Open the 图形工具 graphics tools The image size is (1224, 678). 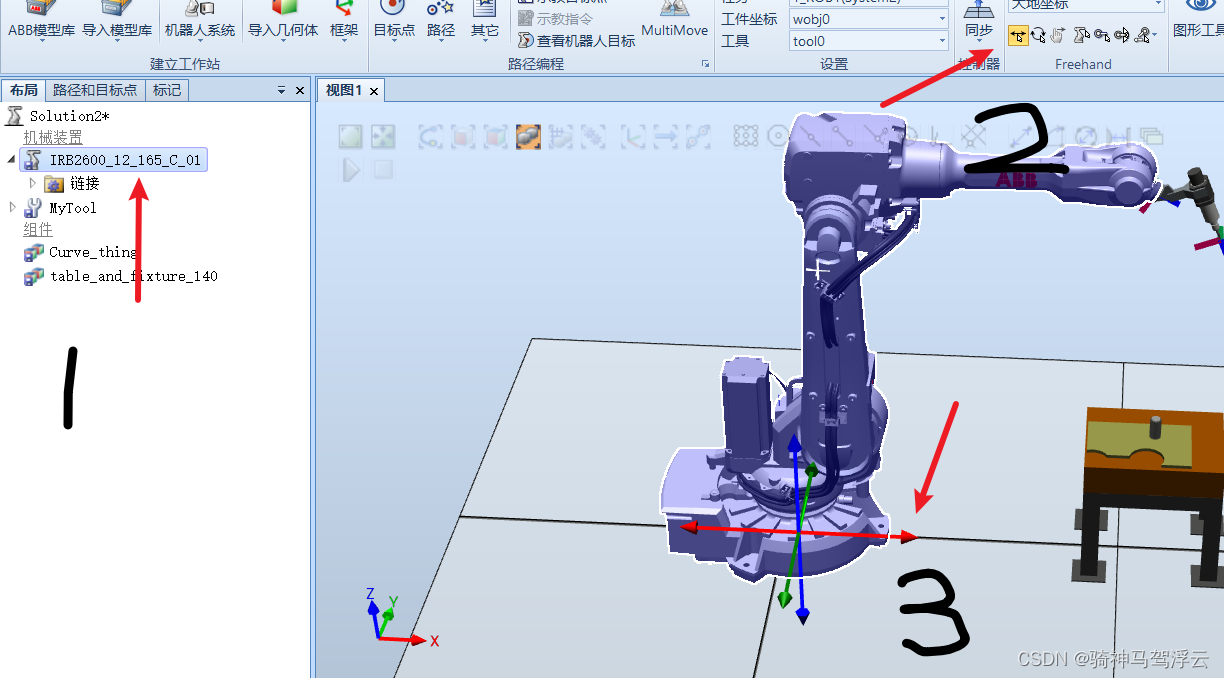coord(1198,21)
